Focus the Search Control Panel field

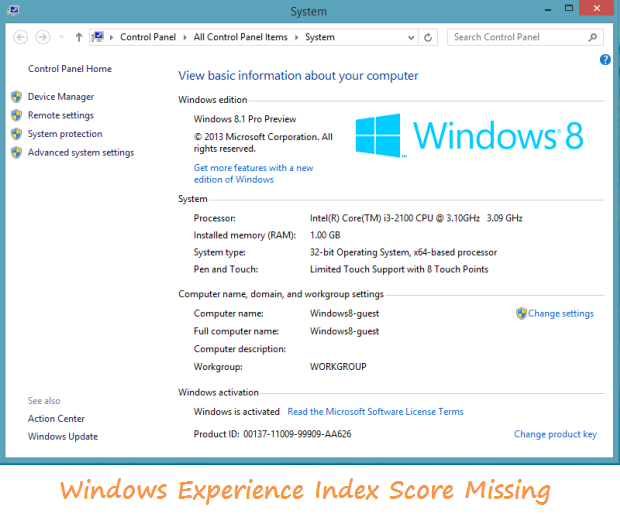[x=525, y=38]
